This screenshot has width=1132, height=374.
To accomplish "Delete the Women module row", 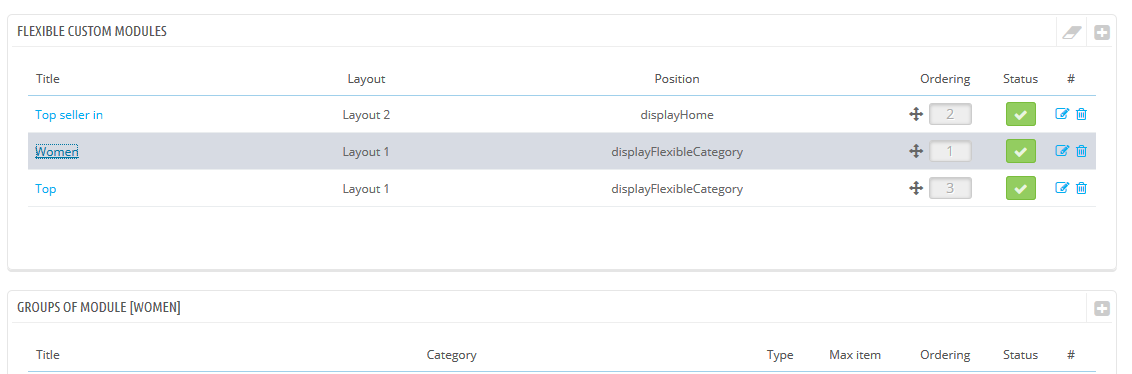I will click(x=1081, y=151).
